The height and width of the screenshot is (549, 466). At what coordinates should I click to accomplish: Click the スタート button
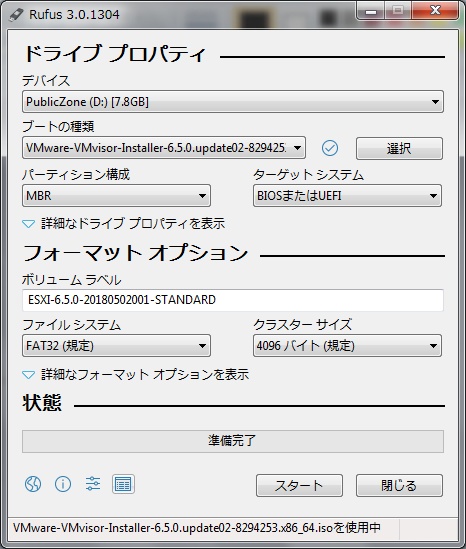[299, 486]
